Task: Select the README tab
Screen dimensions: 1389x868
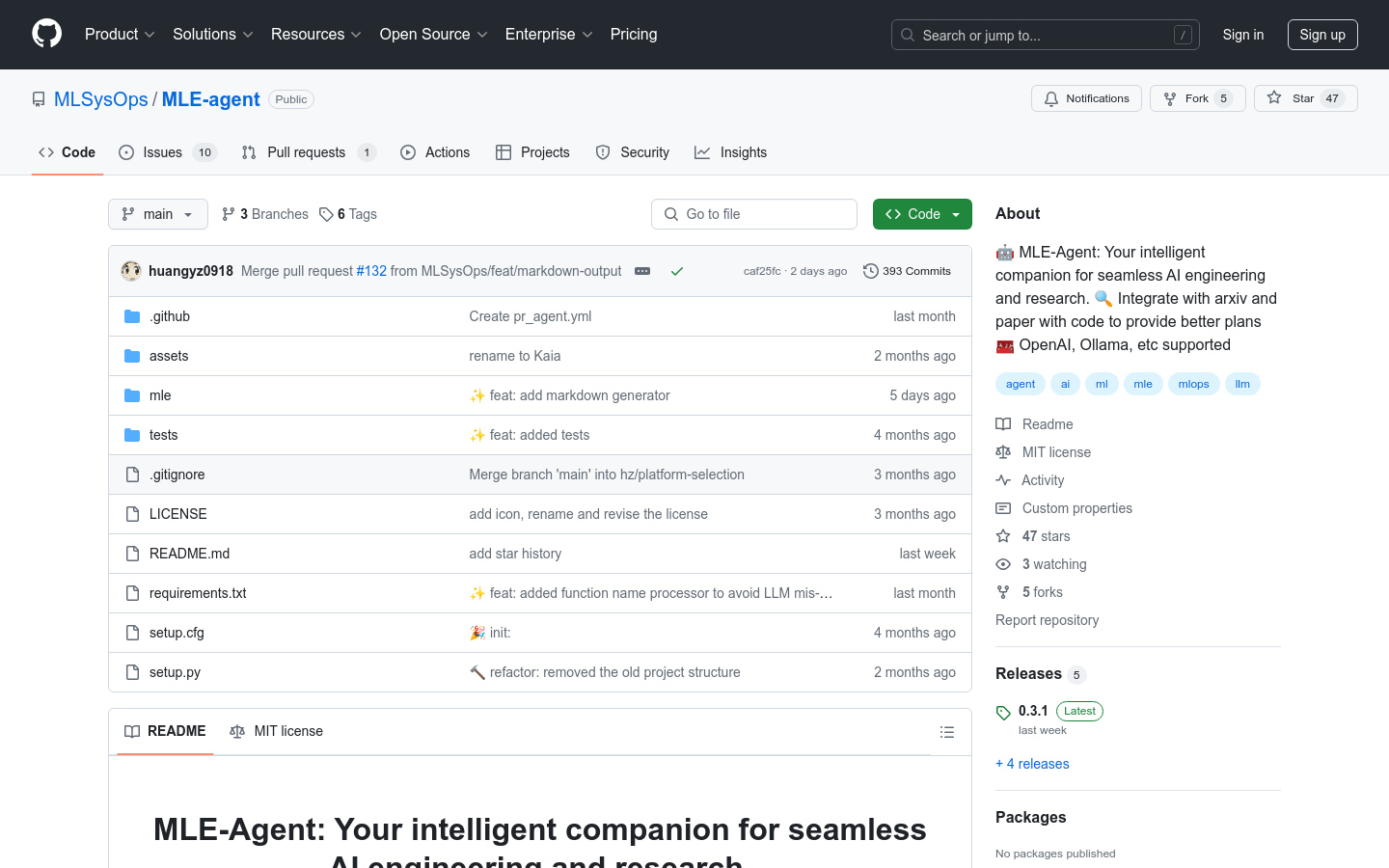Action: pos(165,731)
